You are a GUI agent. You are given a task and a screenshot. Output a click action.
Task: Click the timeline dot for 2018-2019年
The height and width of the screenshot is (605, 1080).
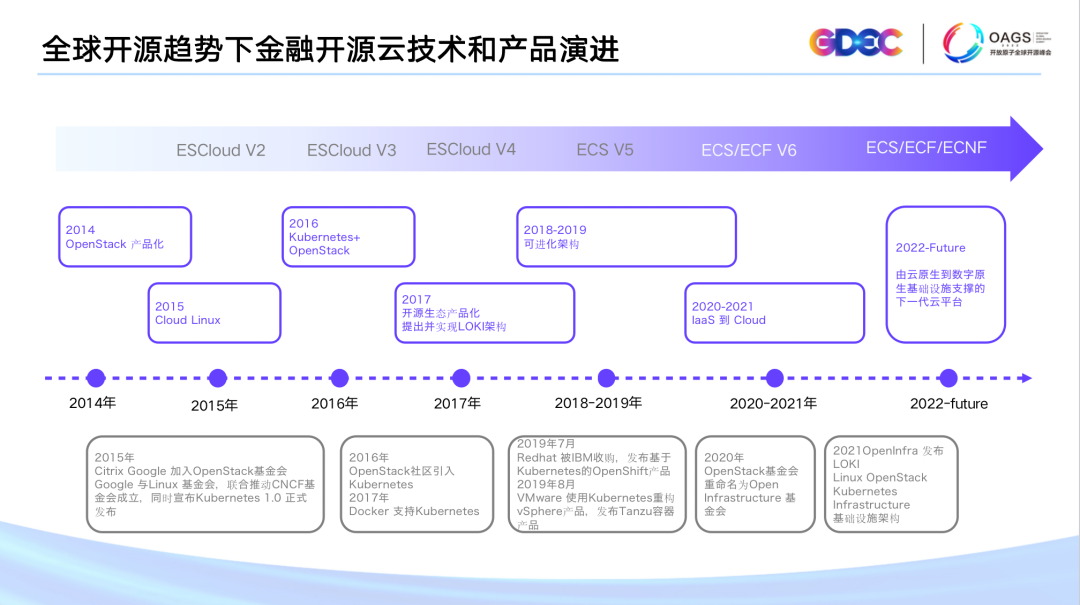(x=606, y=378)
